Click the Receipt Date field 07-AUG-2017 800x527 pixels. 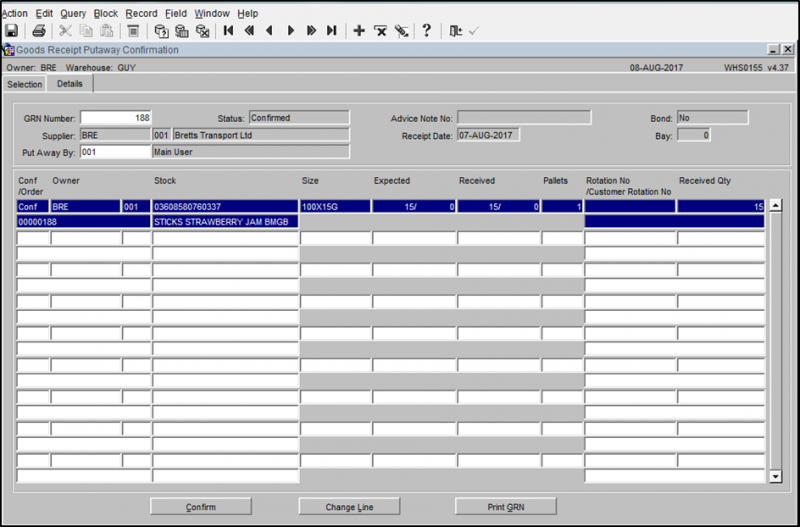tap(488, 135)
